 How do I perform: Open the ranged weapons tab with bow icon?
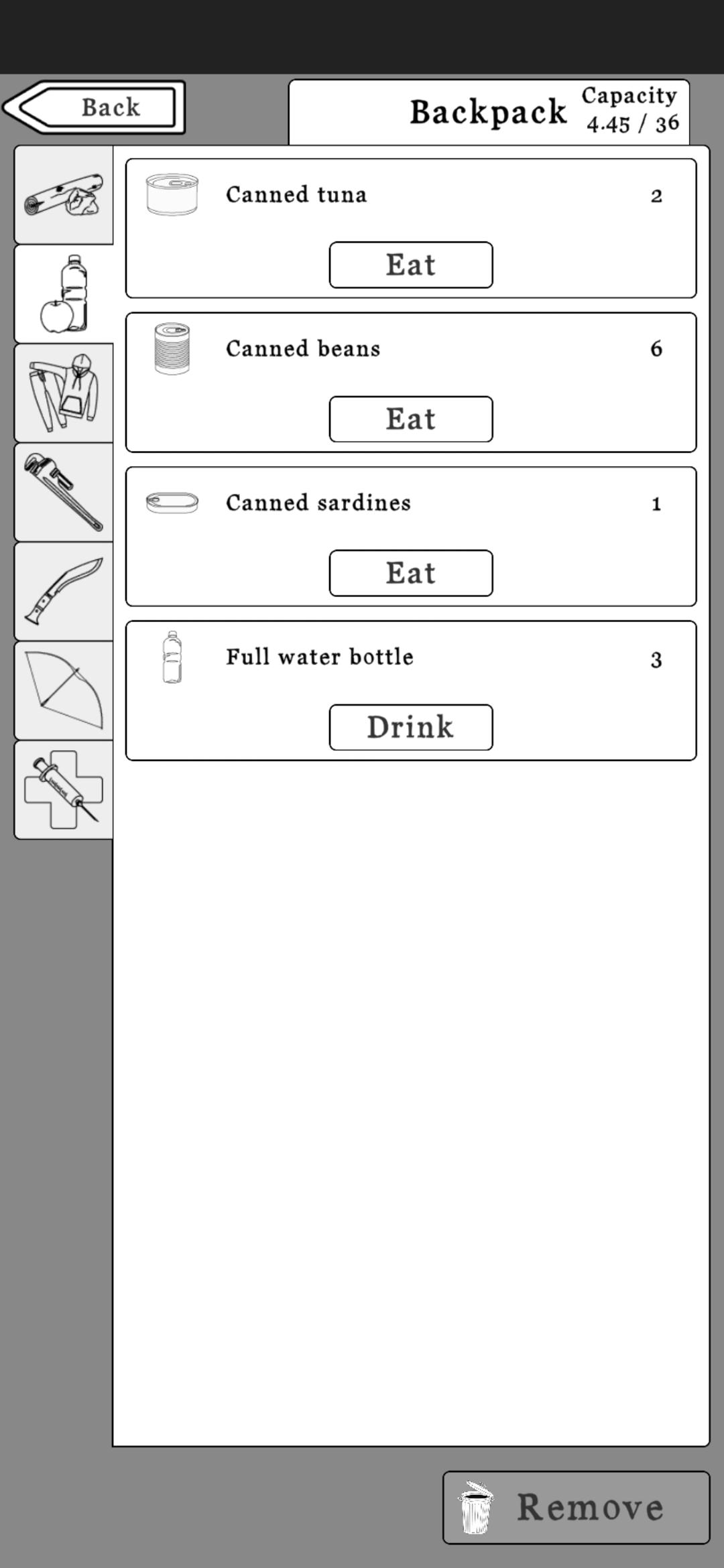[64, 691]
